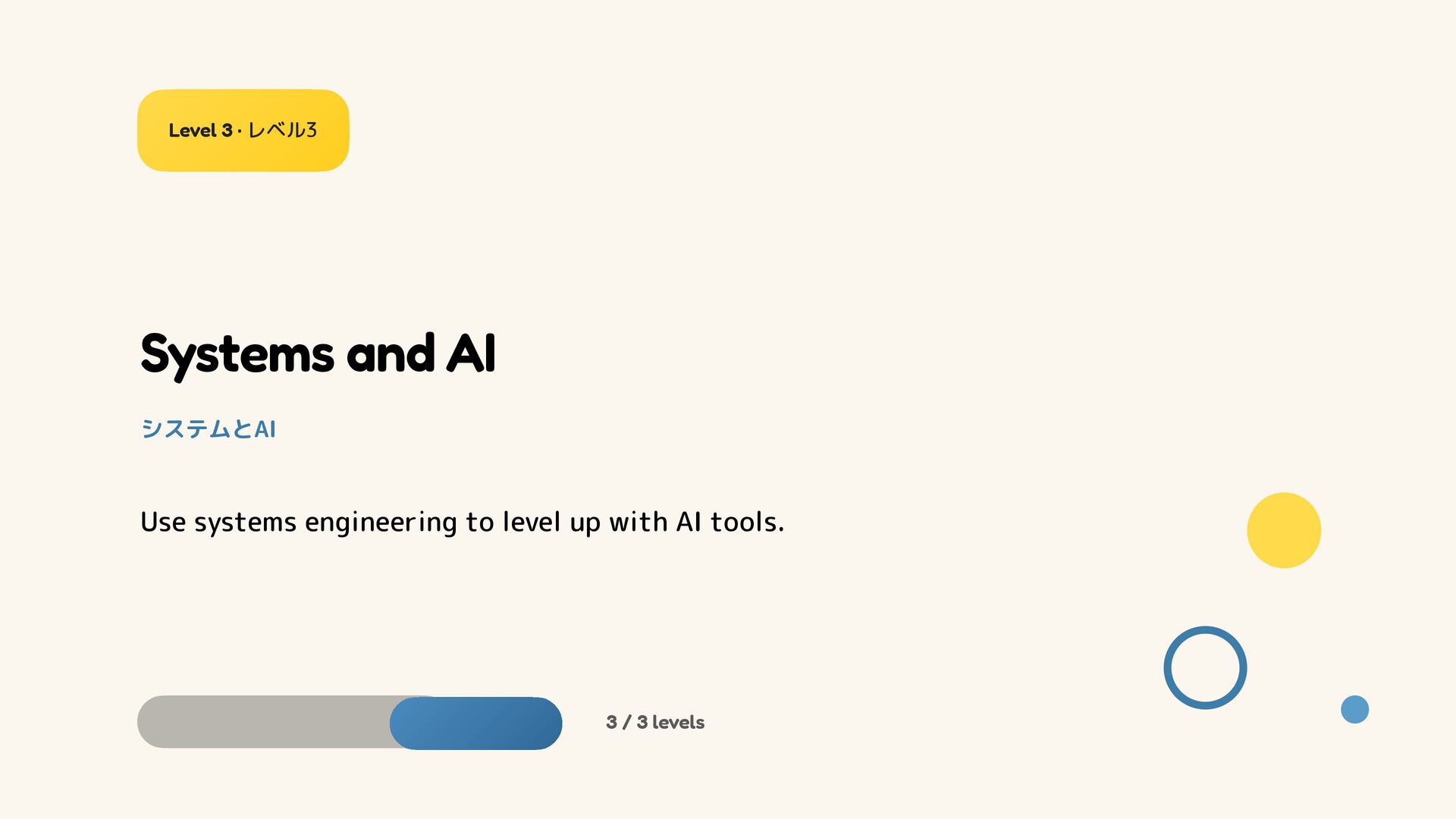Click the word "engineering" in the description
This screenshot has width=1456, height=819.
pyautogui.click(x=381, y=522)
